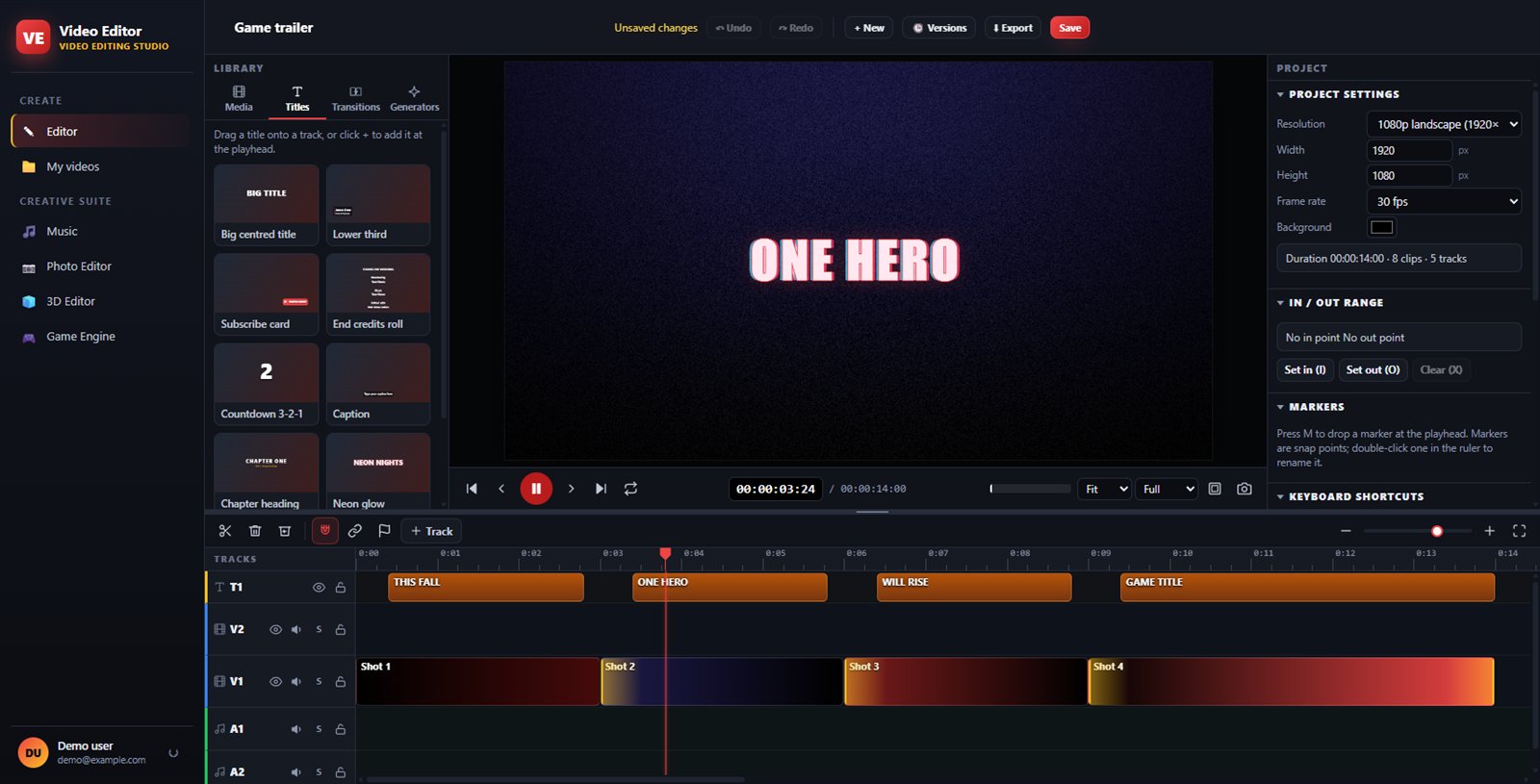The image size is (1540, 784).
Task: Click the link clips icon
Action: click(355, 531)
